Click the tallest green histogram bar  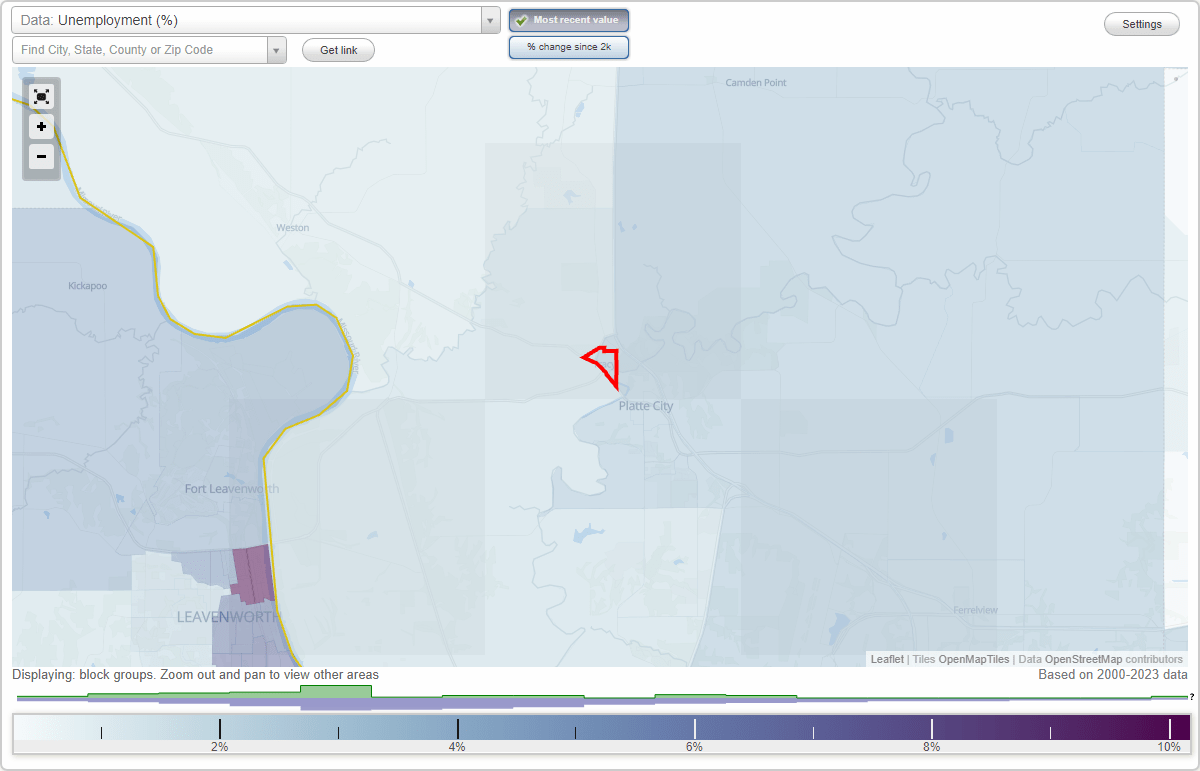[336, 691]
